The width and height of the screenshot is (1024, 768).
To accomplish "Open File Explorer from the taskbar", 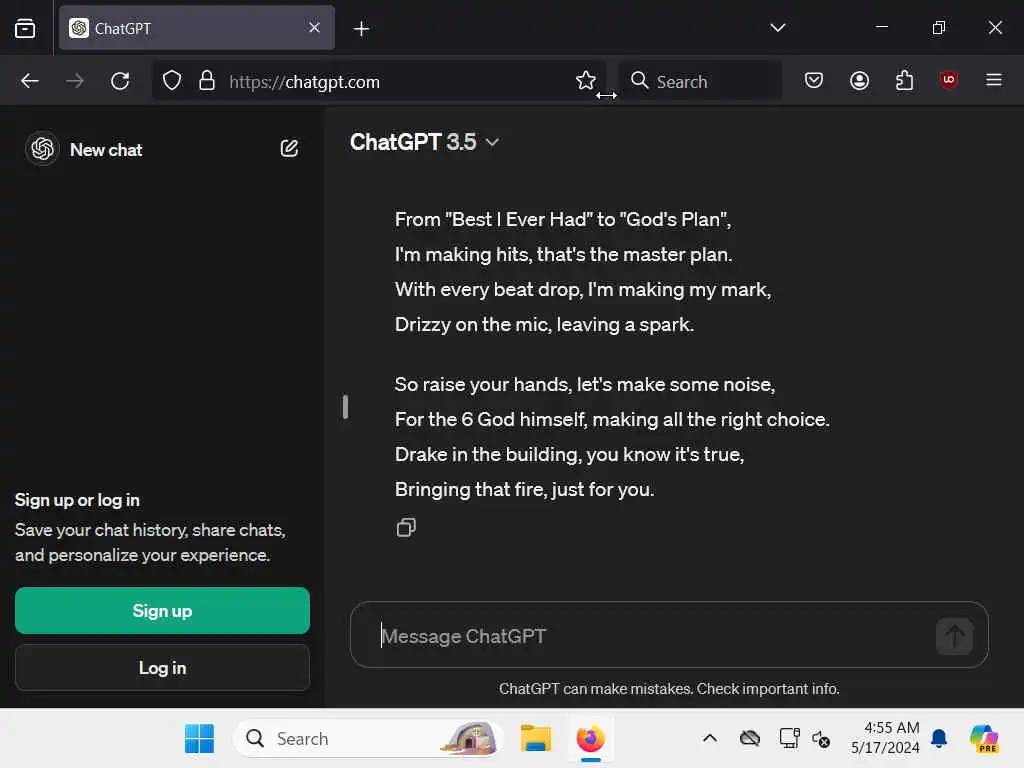I will pos(536,739).
